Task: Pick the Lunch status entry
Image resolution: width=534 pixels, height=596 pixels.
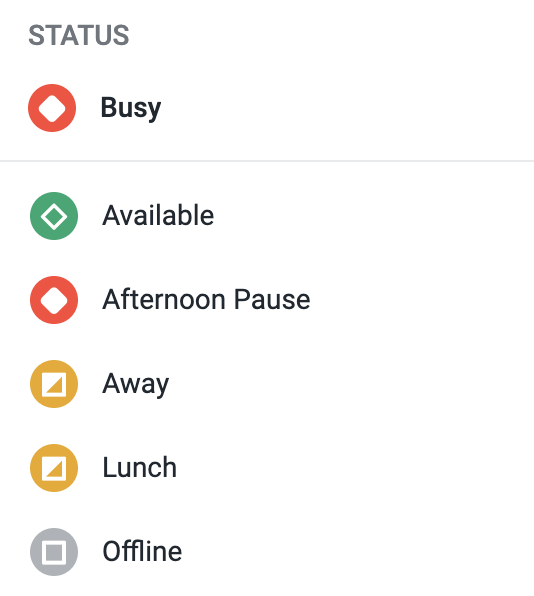Action: tap(267, 468)
